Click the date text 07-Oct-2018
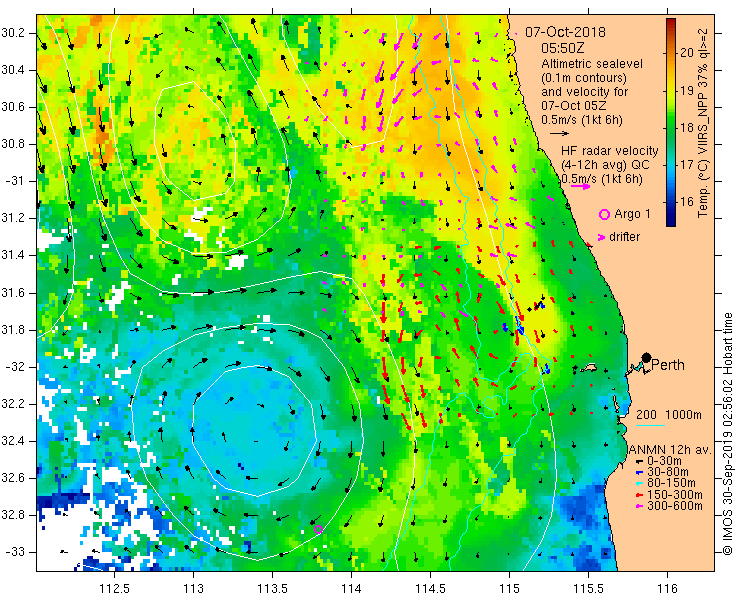The height and width of the screenshot is (600, 740). point(565,32)
